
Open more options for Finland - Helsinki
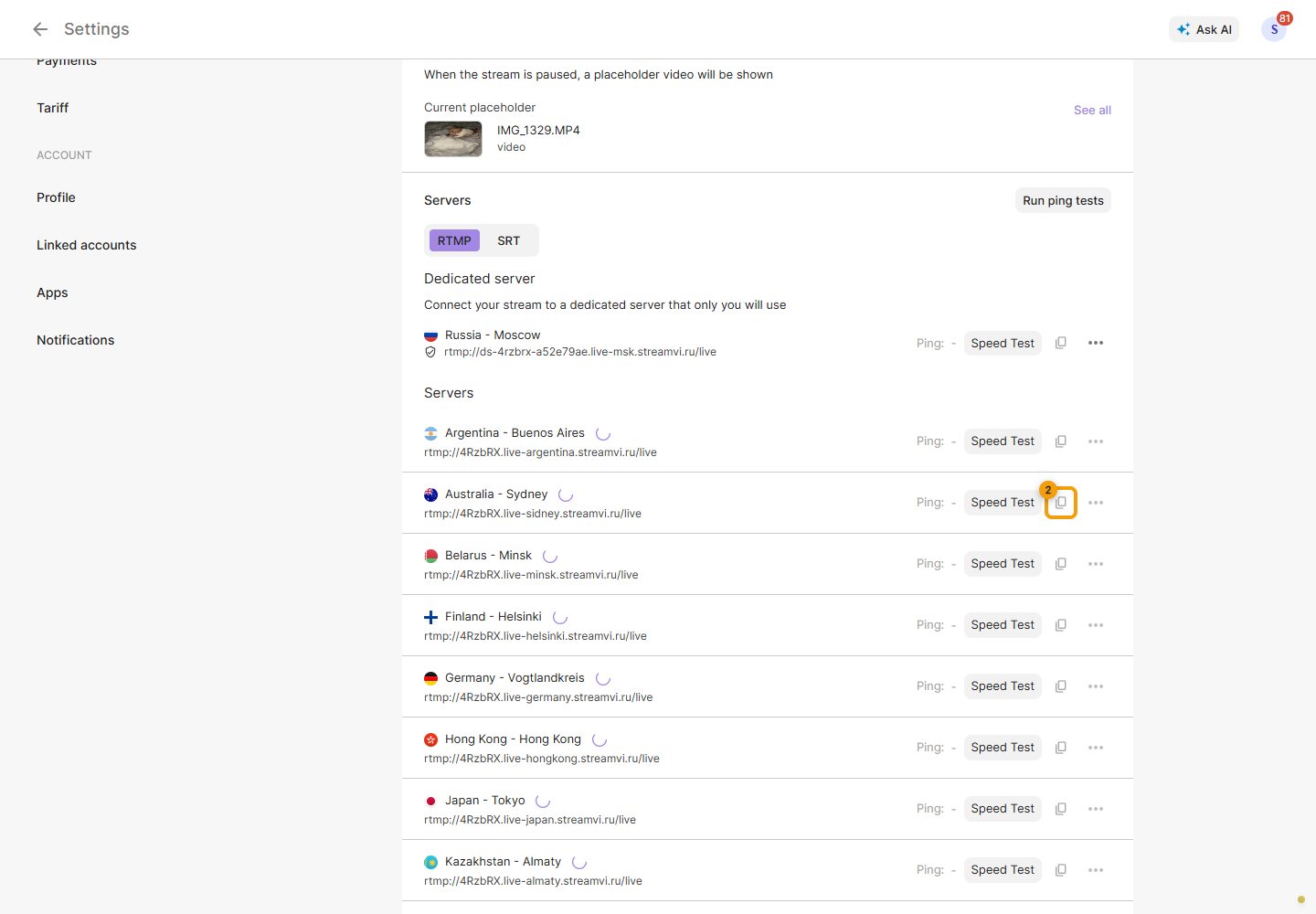pyautogui.click(x=1096, y=625)
